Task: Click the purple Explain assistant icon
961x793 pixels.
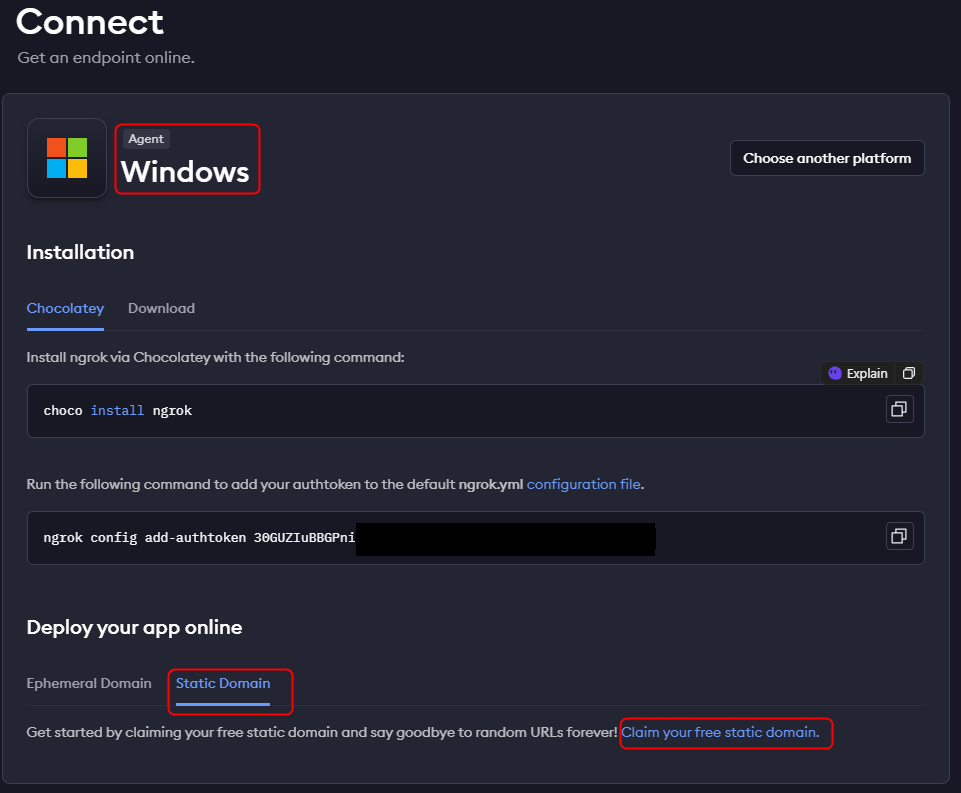Action: tap(835, 373)
